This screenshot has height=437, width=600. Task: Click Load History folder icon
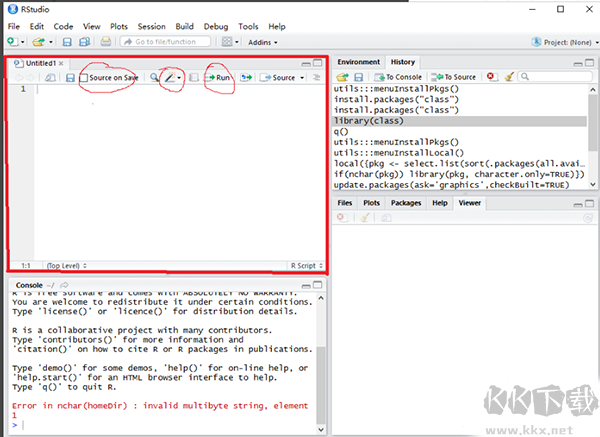[342, 77]
